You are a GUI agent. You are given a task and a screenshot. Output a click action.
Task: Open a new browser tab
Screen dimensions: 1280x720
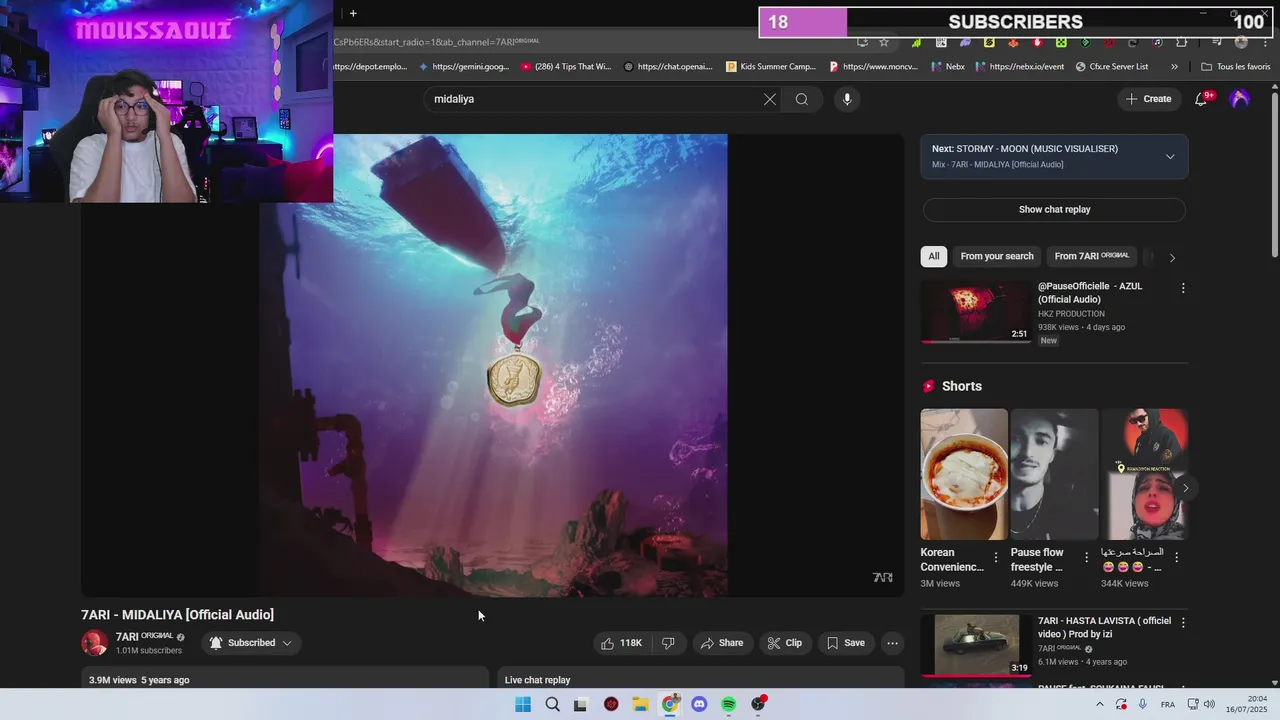(353, 13)
